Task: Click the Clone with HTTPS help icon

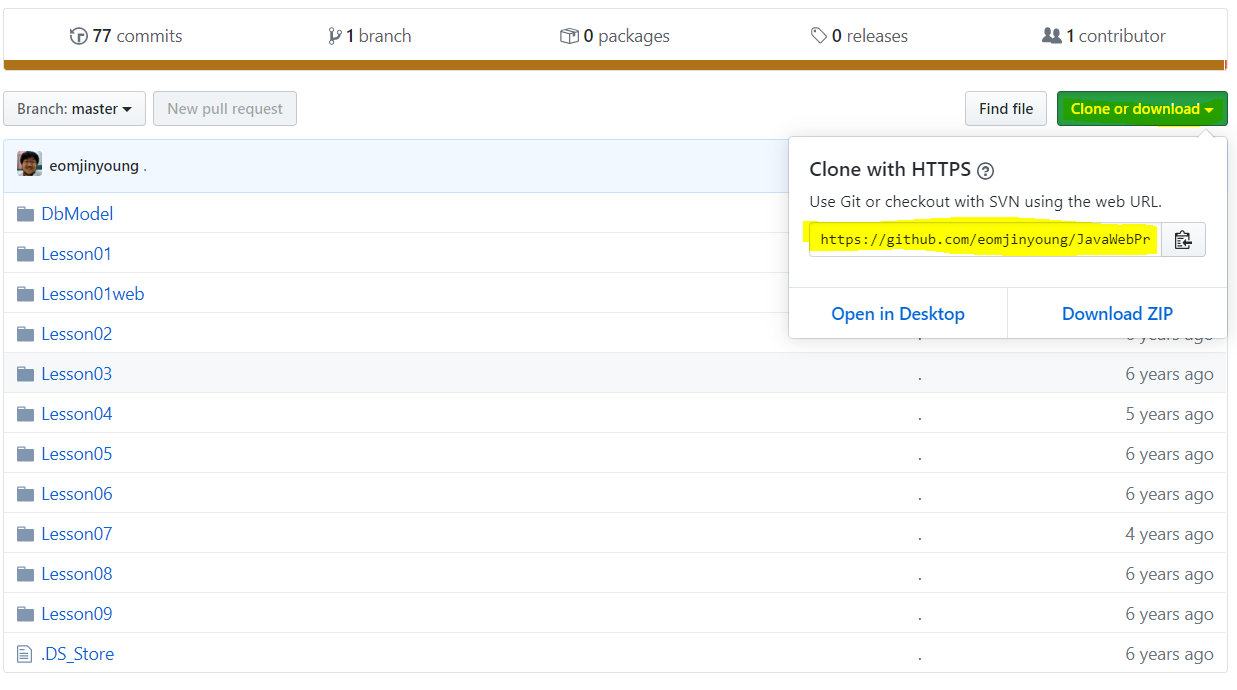Action: coord(986,170)
